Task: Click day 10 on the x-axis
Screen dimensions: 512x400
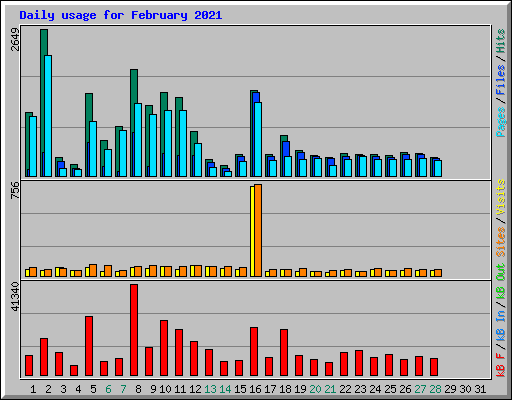Action: tap(165, 389)
